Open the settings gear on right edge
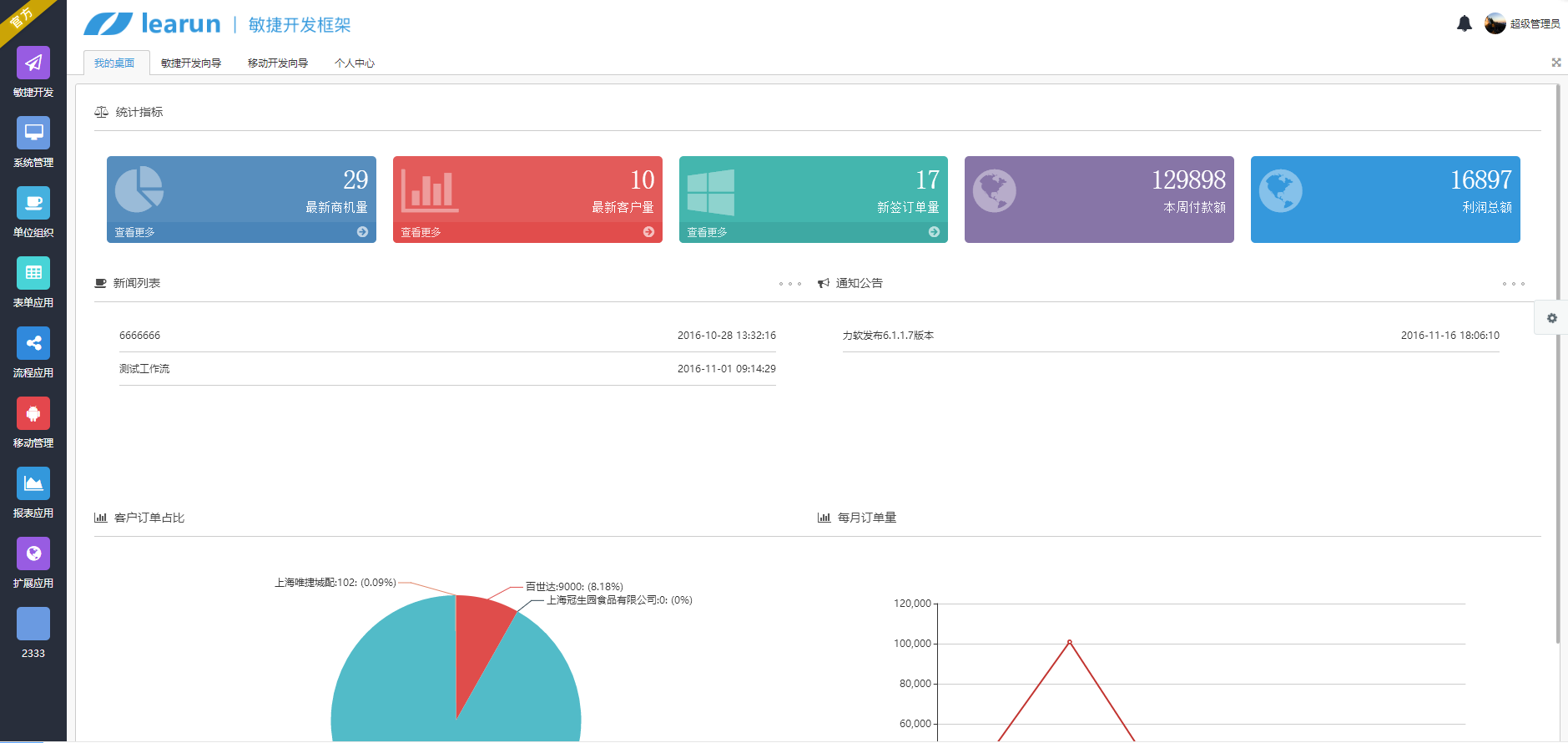Screen dimensions: 1568x743 click(1552, 318)
